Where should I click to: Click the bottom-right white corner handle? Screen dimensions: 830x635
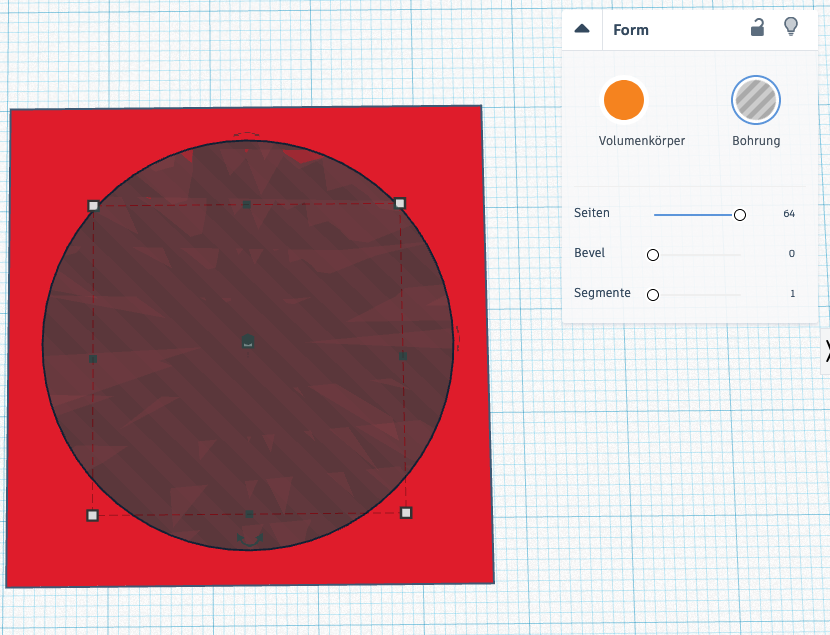coord(406,513)
